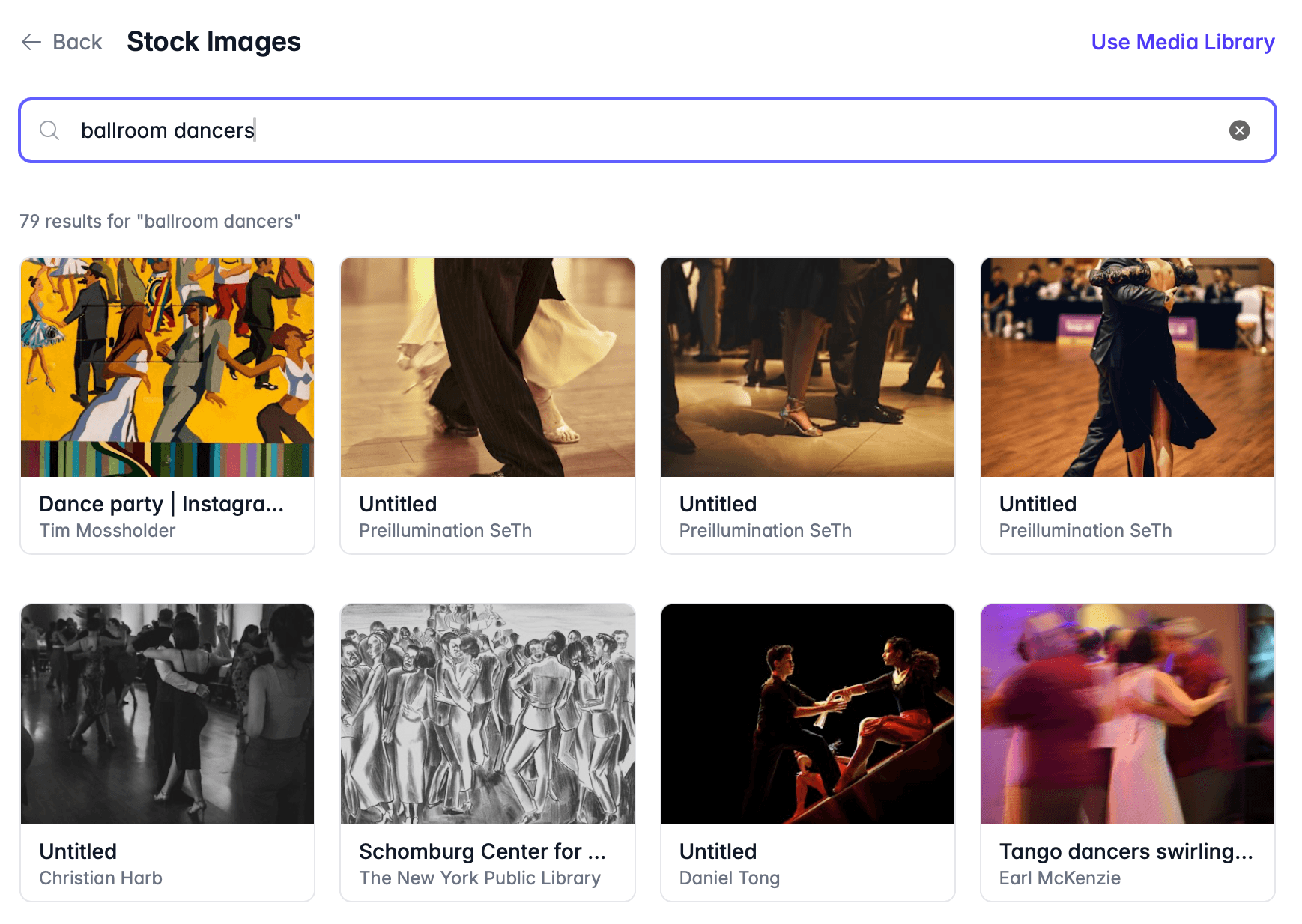Screen dimensions: 1302x924
Task: Click the 'Daniel Tong' author name
Action: pyautogui.click(x=729, y=878)
